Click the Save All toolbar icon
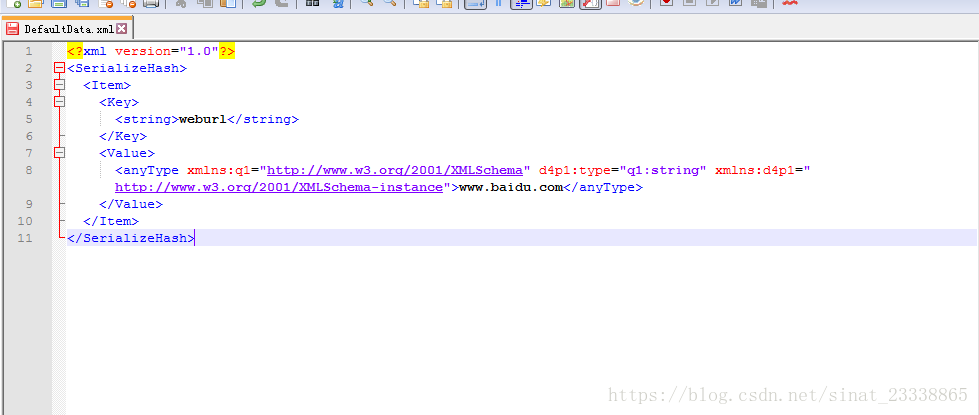Viewport: 979px width, 415px height. click(x=82, y=3)
